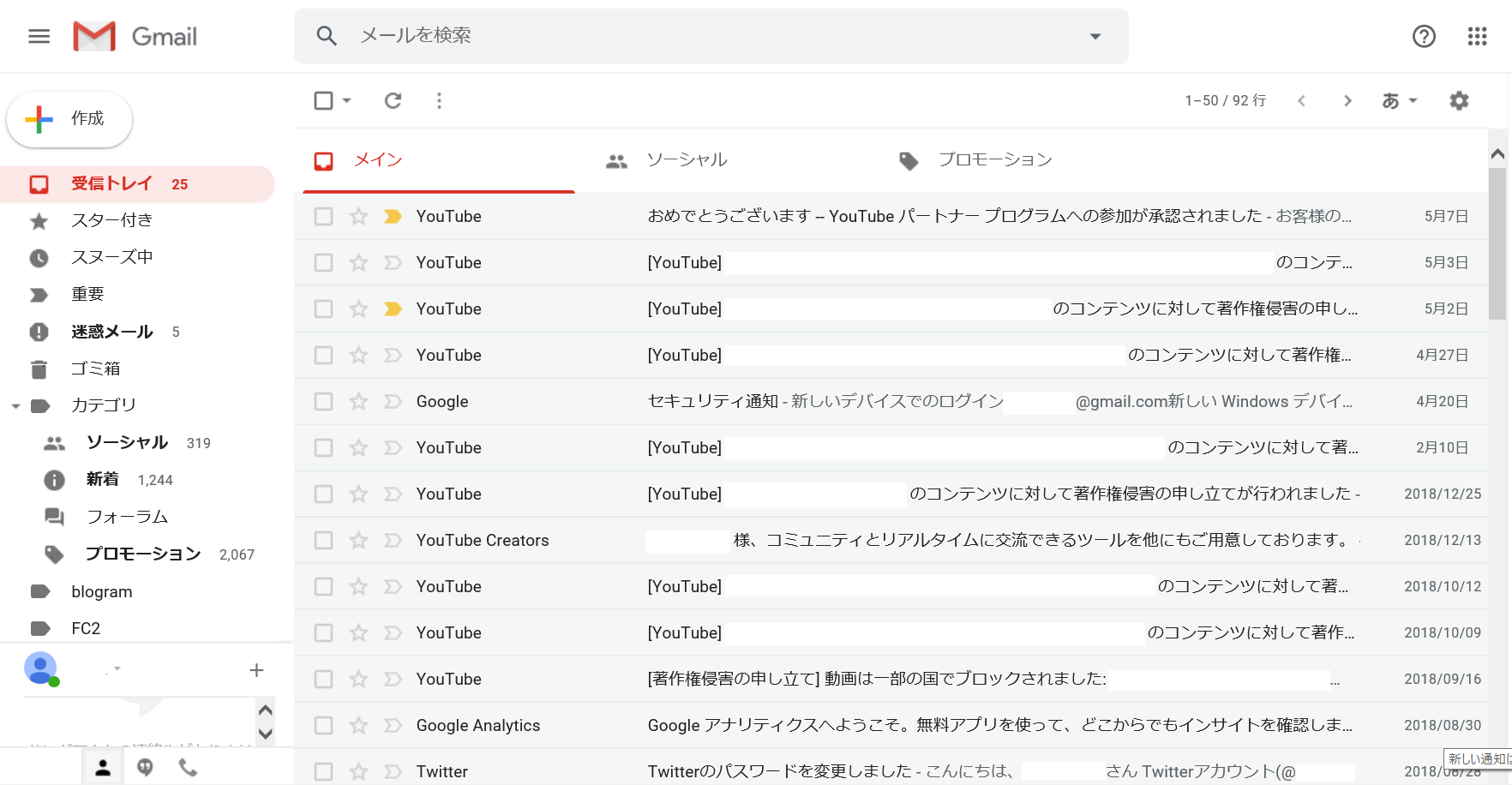This screenshot has height=785, width=1512.
Task: Open the more options three-dot menu
Action: [x=439, y=100]
